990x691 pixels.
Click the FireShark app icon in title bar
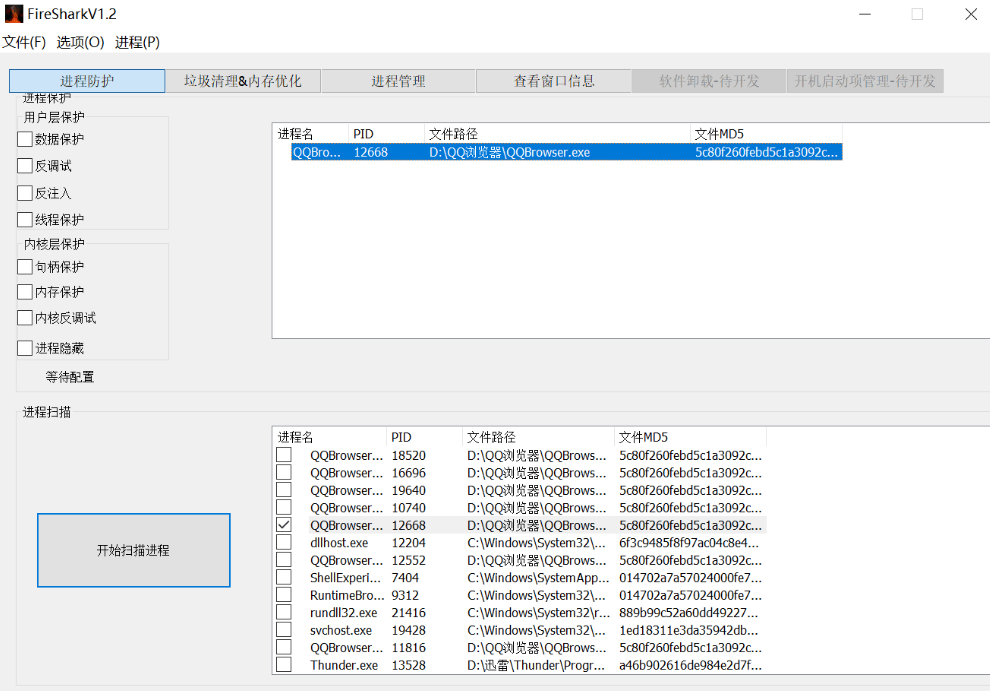click(13, 13)
